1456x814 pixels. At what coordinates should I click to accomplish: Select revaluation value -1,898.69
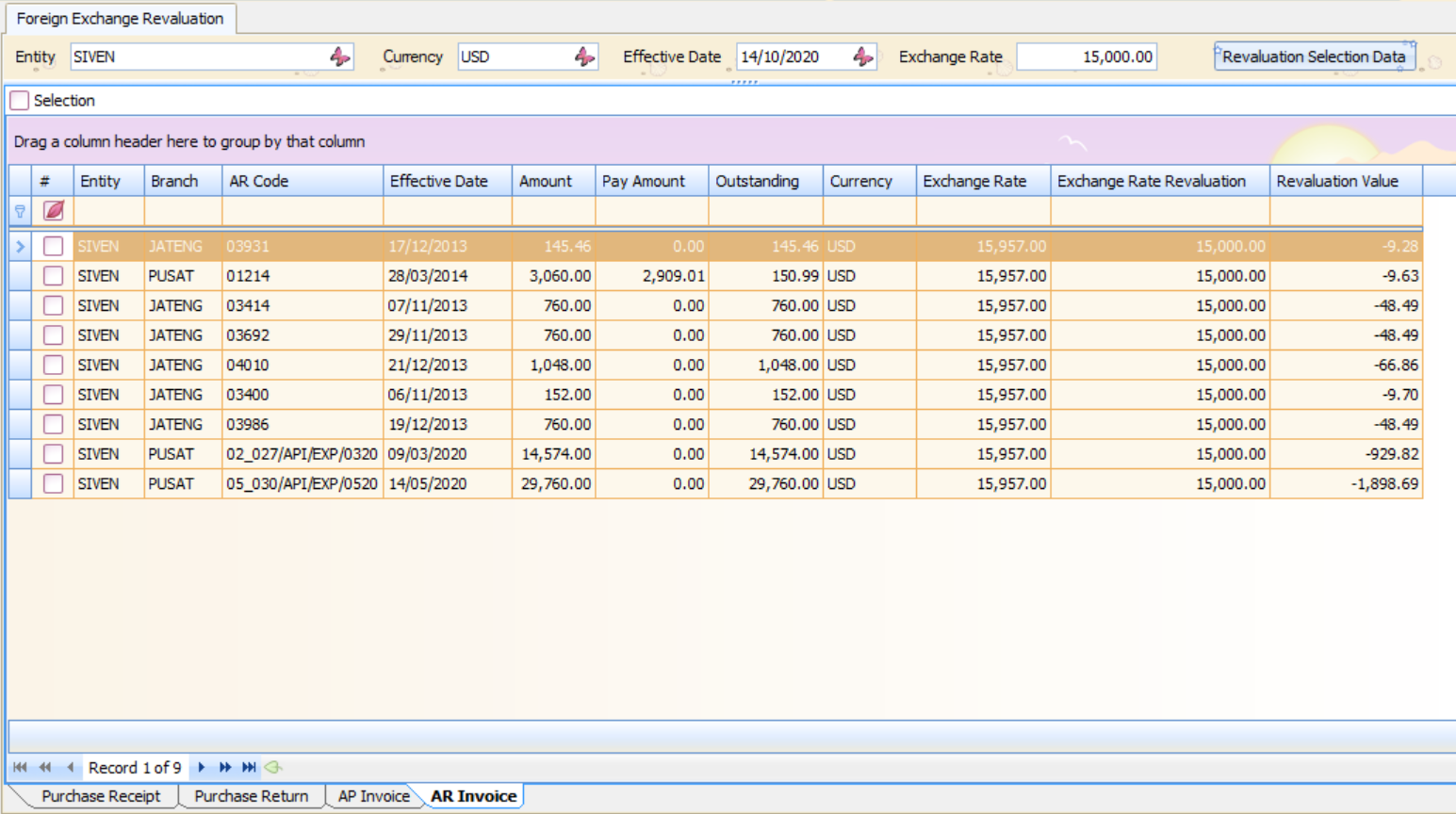pos(1346,483)
